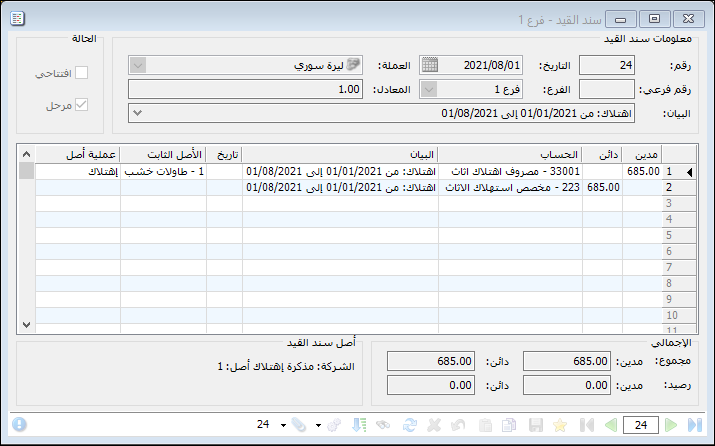Open the calendar picker beside the date
715x446 pixels.
[x=429, y=65]
